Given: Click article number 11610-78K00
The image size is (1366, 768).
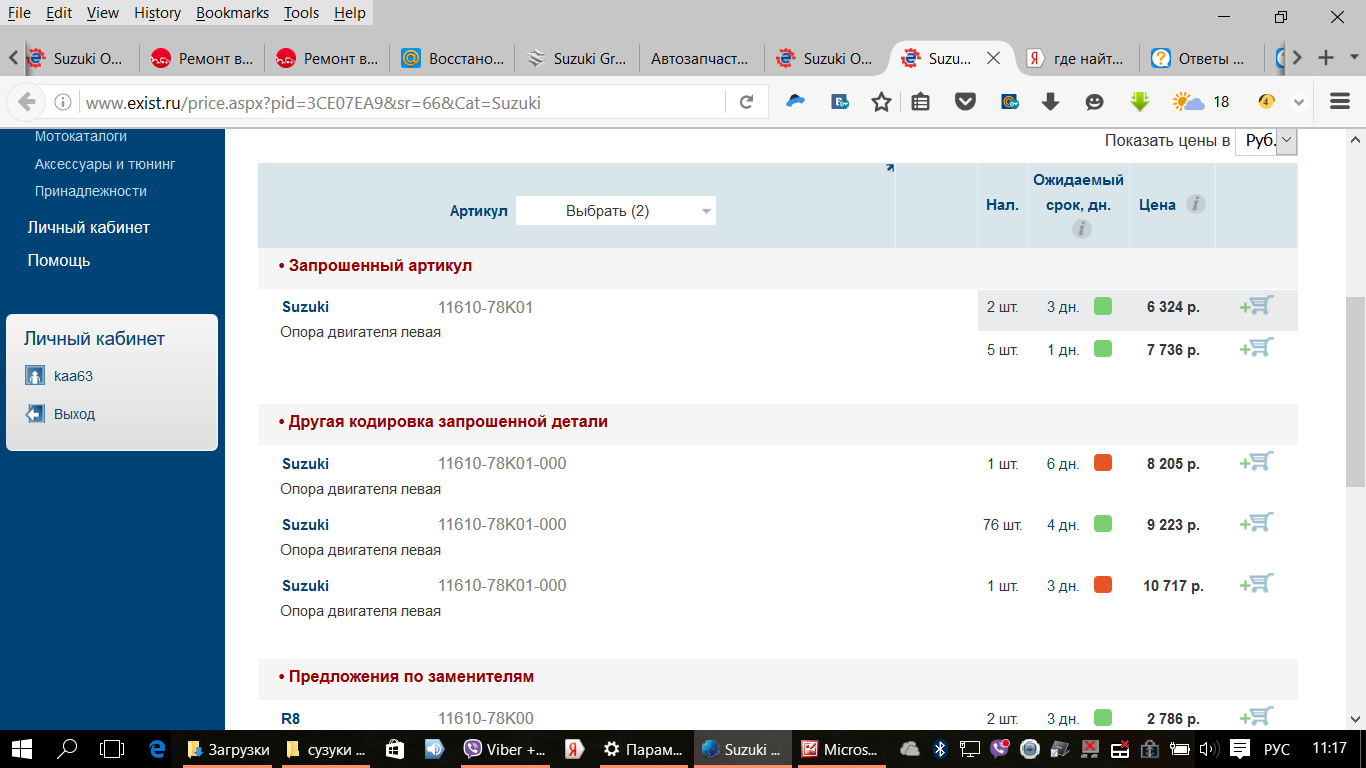Looking at the screenshot, I should point(486,718).
